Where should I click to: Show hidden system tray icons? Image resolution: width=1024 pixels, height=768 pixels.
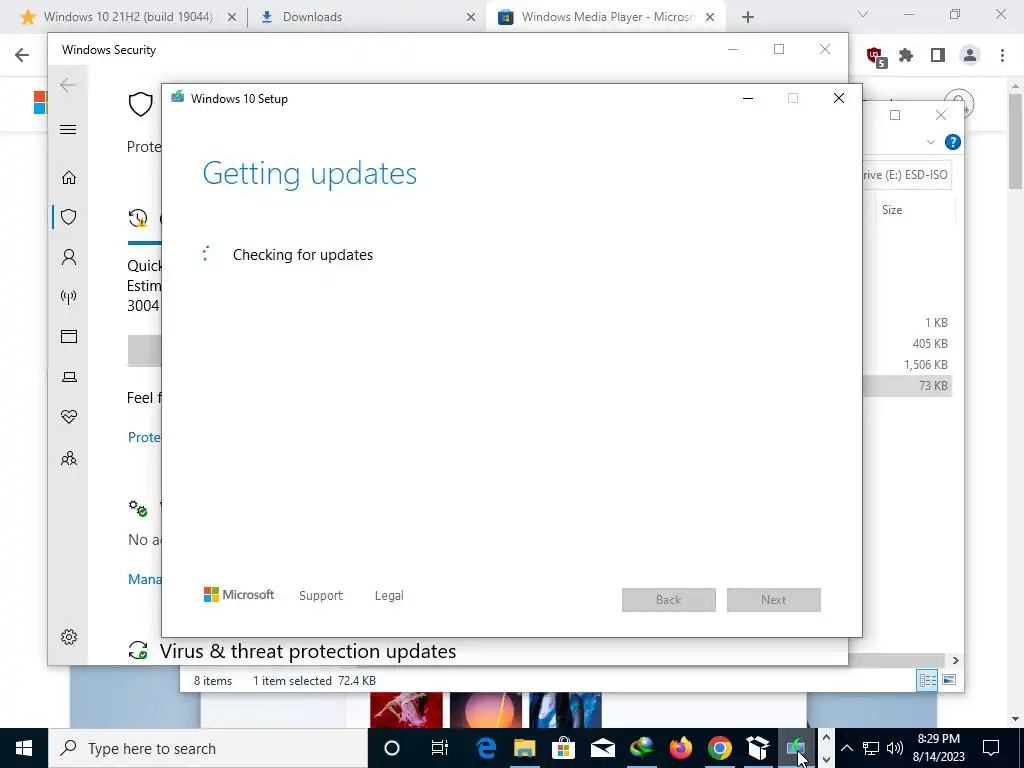847,748
